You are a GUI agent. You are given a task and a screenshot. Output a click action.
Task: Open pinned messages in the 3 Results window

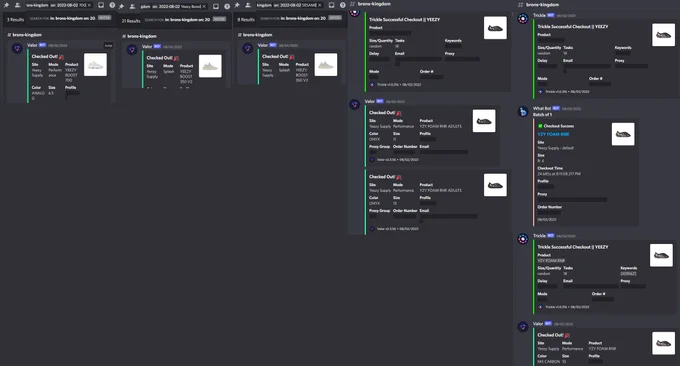pyautogui.click(x=6, y=5)
